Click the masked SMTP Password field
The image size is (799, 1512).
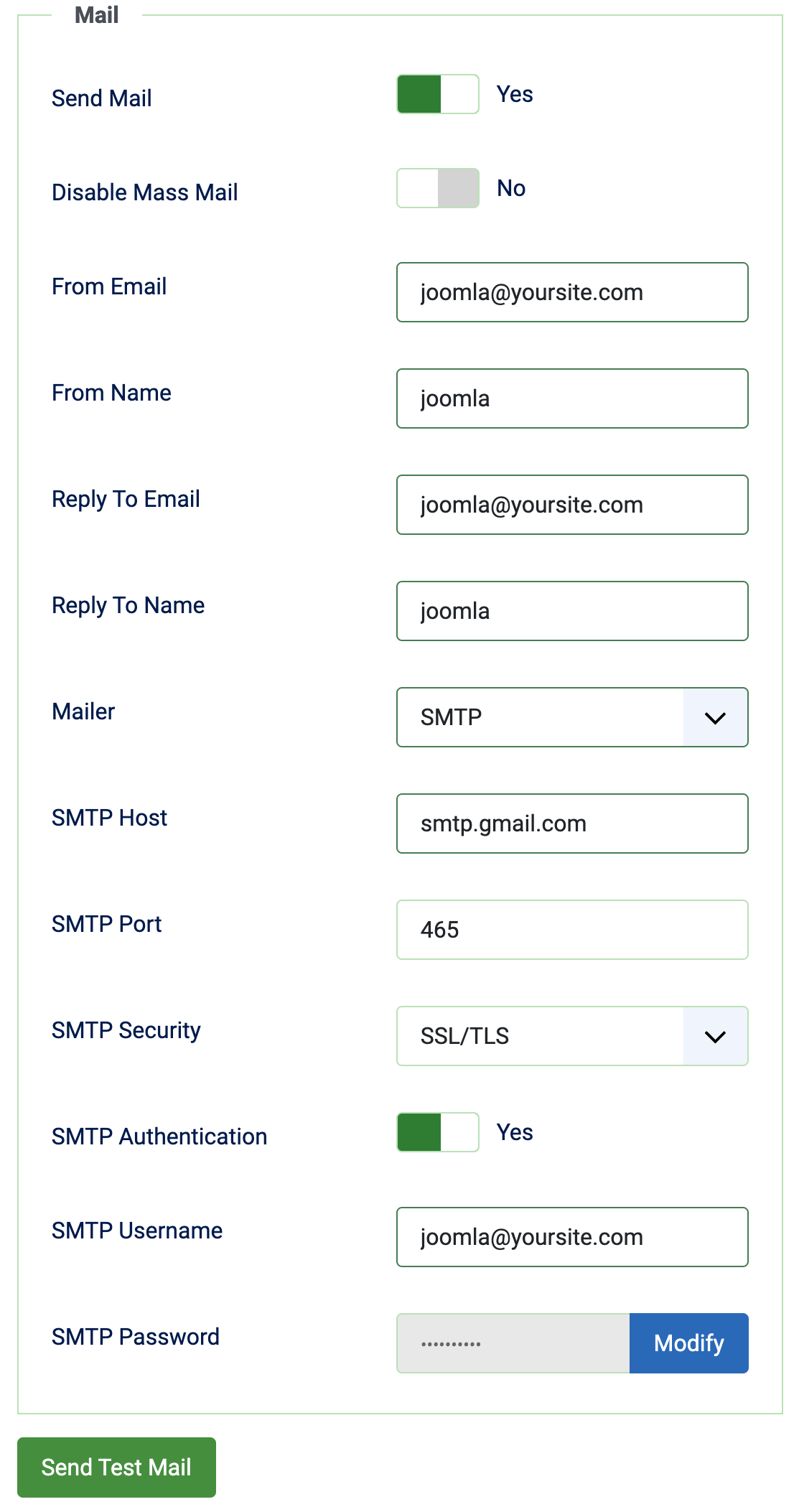[513, 1343]
